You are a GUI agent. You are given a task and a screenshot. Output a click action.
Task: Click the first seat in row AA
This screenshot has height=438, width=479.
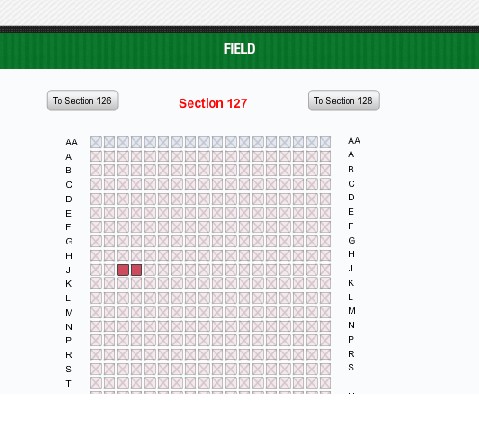tap(96, 142)
